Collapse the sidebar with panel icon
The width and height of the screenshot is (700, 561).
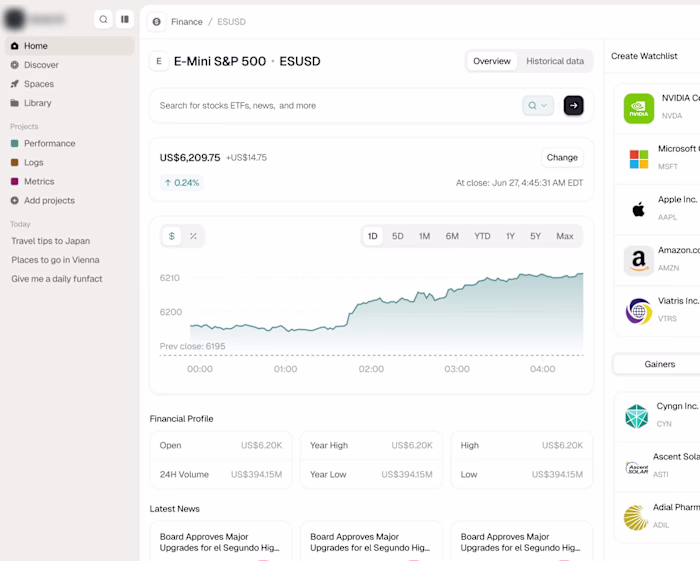click(125, 20)
